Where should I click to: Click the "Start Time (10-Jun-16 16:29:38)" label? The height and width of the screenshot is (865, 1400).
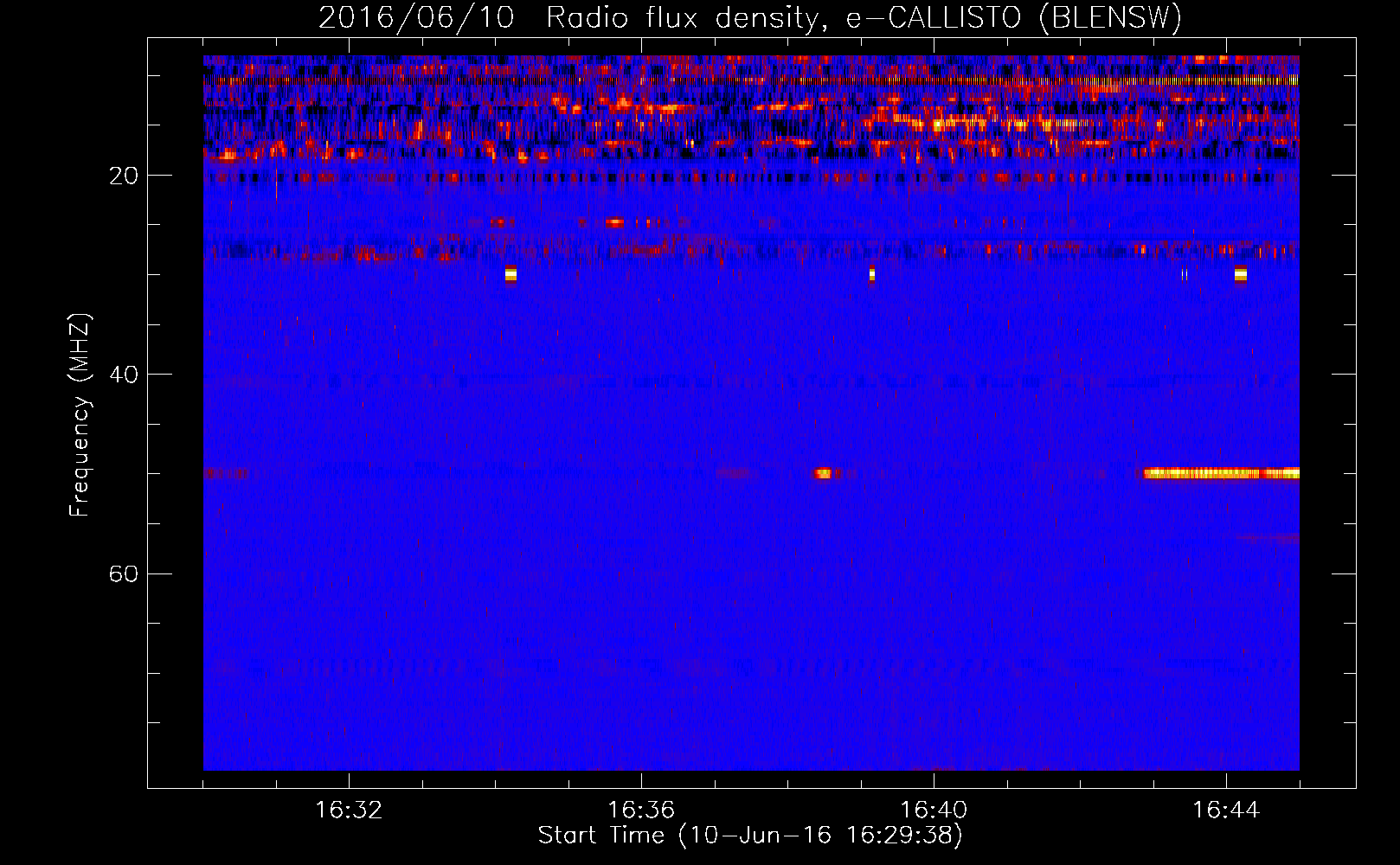(x=750, y=836)
